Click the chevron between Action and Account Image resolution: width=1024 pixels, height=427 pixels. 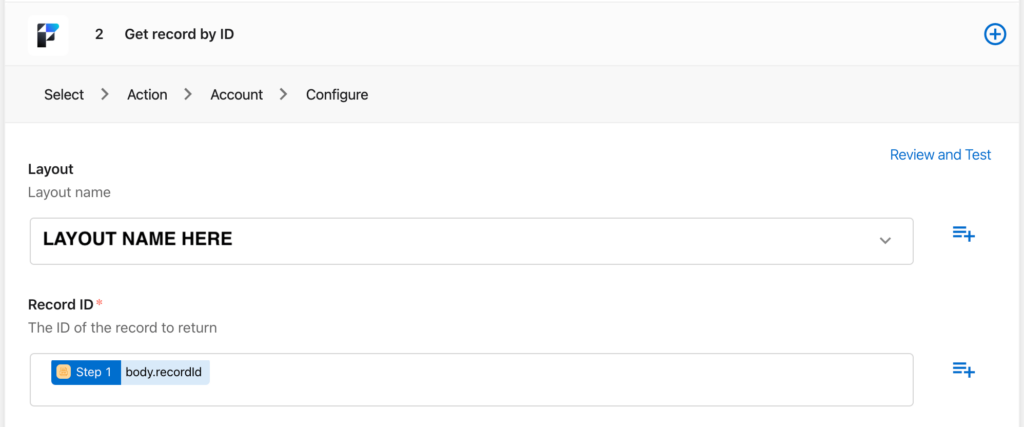point(188,95)
